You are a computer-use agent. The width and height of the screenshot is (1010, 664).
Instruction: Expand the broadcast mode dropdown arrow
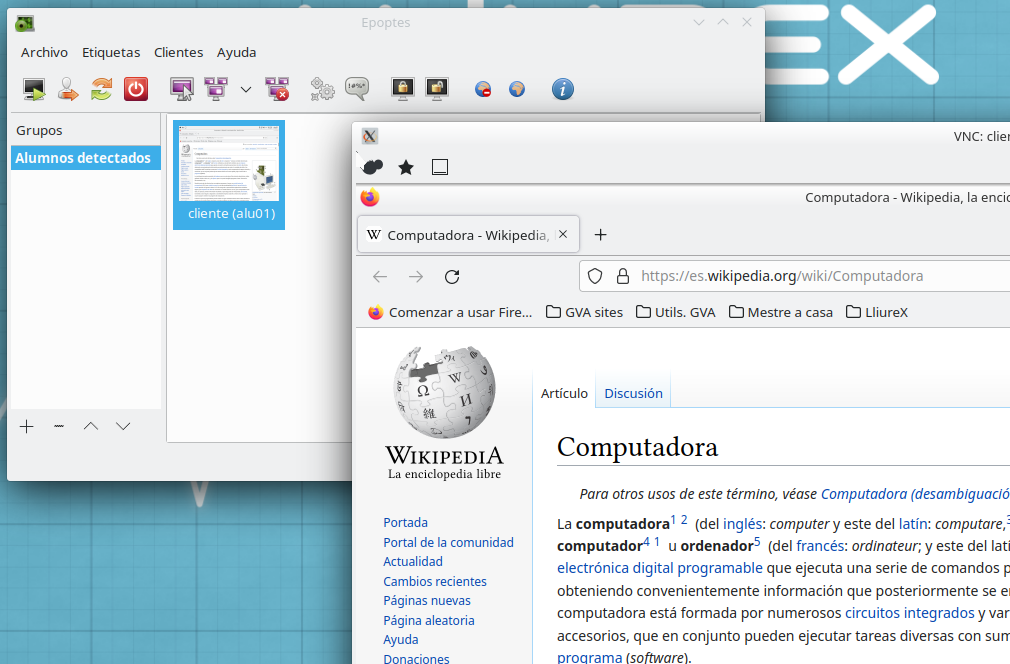246,90
